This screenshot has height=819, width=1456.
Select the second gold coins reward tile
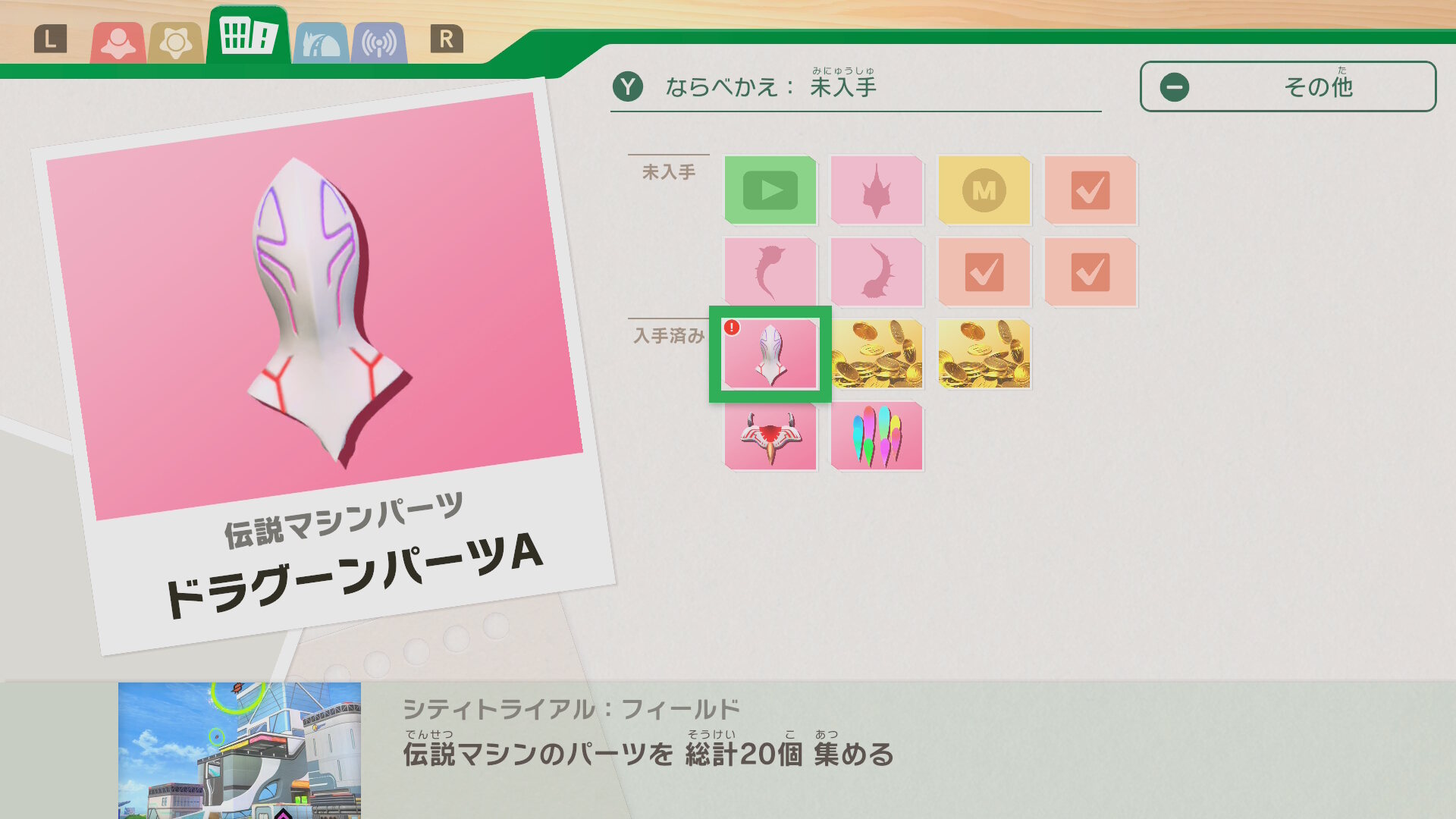pos(984,354)
